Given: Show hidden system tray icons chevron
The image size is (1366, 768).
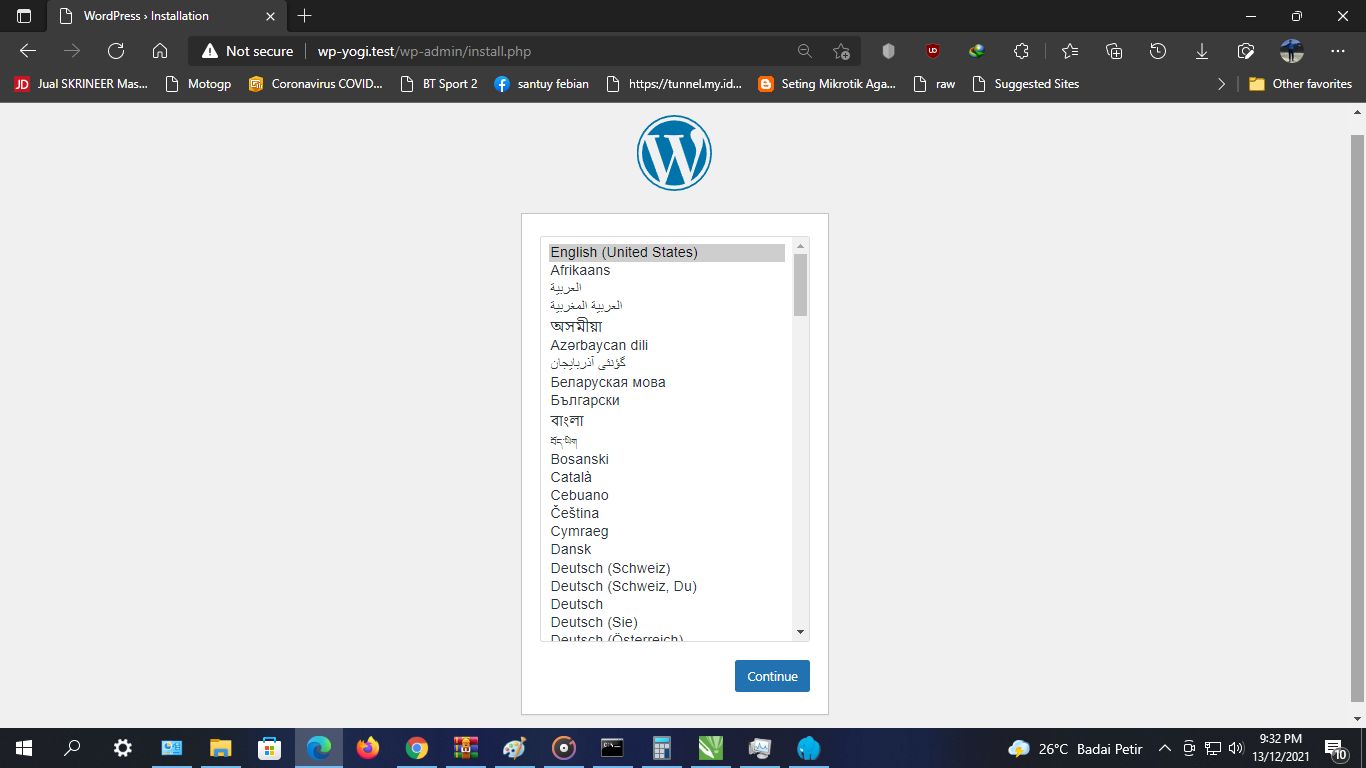Looking at the screenshot, I should click(x=1164, y=747).
